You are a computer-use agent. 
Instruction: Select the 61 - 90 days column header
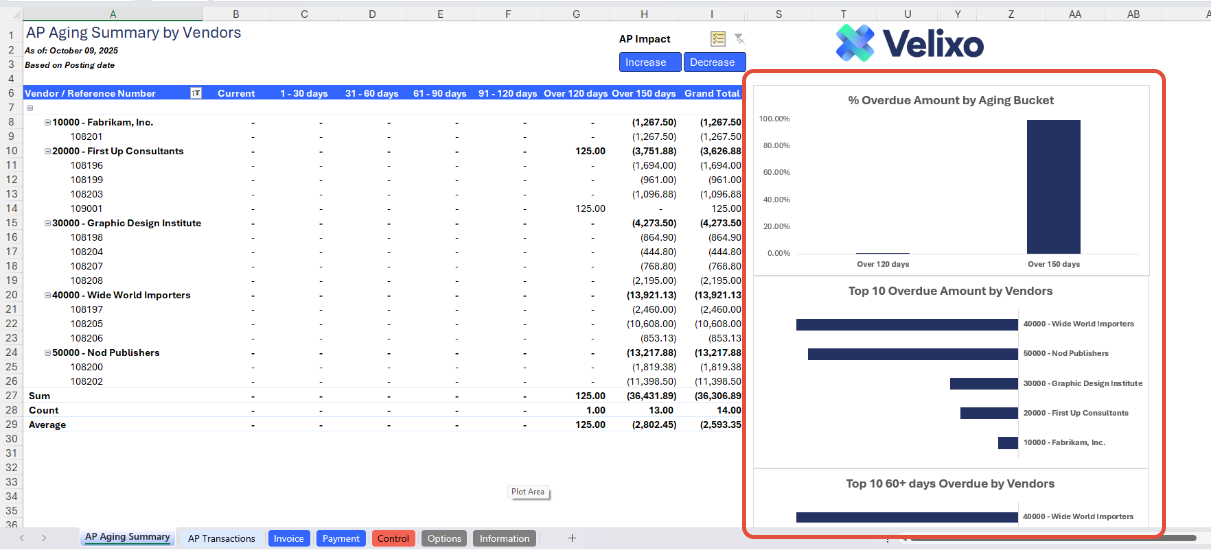pyautogui.click(x=440, y=93)
